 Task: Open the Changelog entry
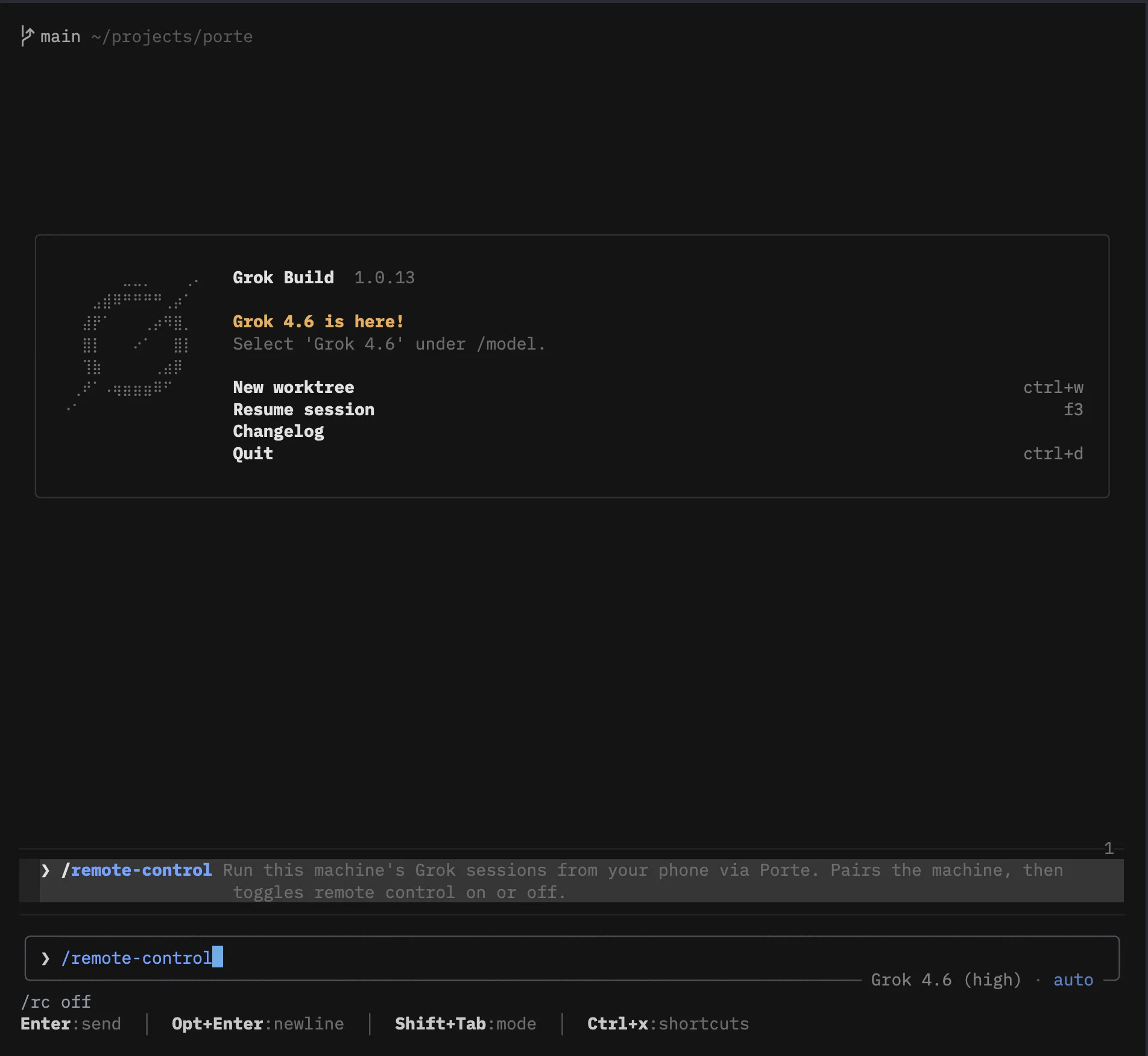click(278, 432)
